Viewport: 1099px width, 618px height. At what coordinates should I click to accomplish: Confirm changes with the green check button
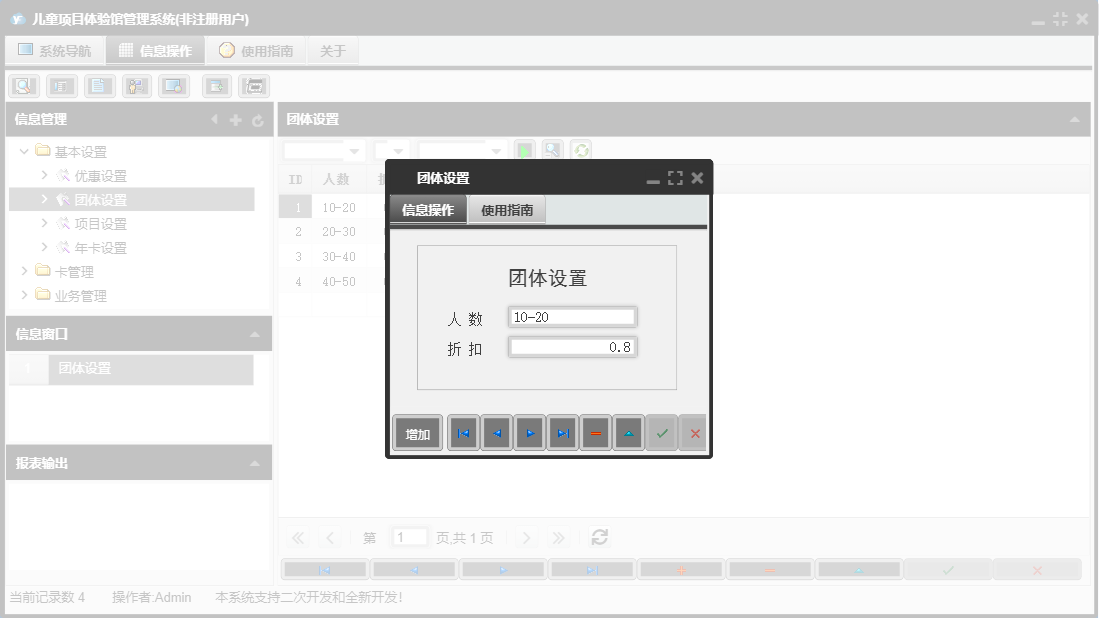coord(662,432)
